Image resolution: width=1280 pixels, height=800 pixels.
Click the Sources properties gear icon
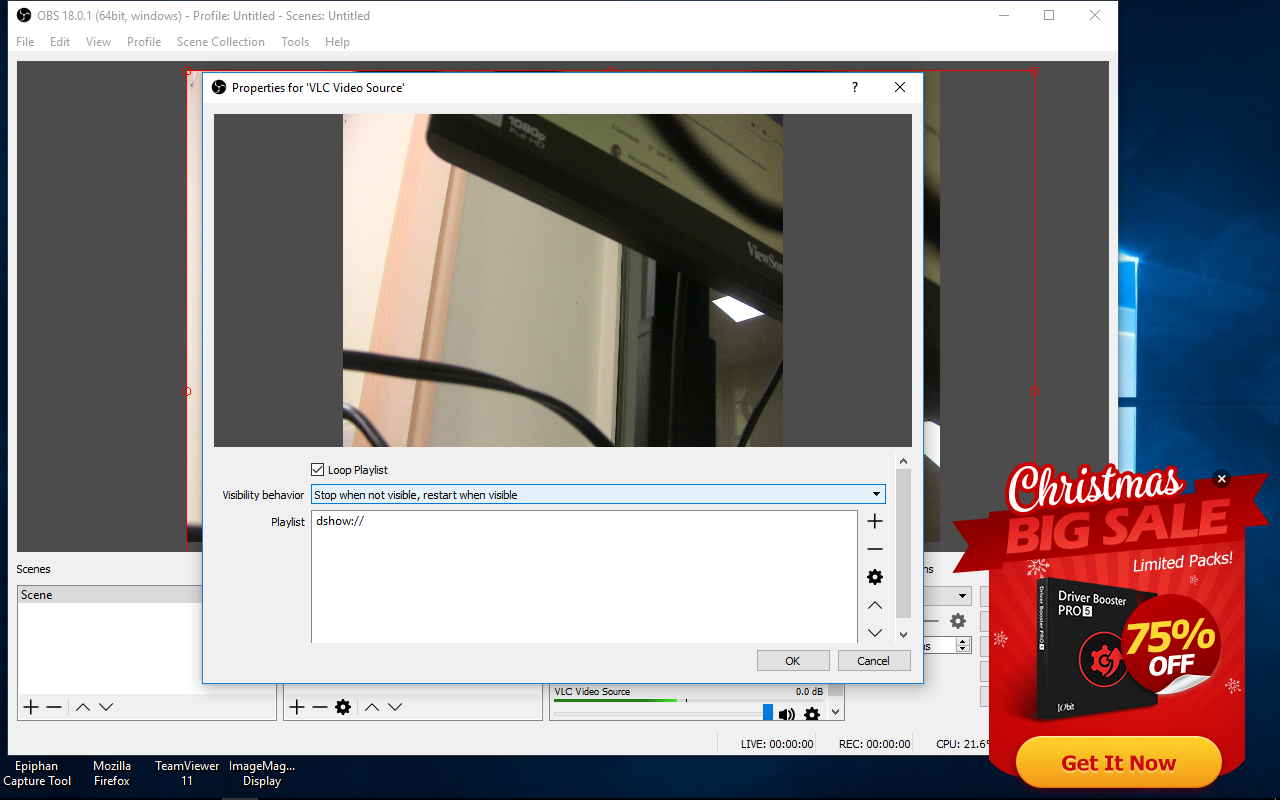343,707
